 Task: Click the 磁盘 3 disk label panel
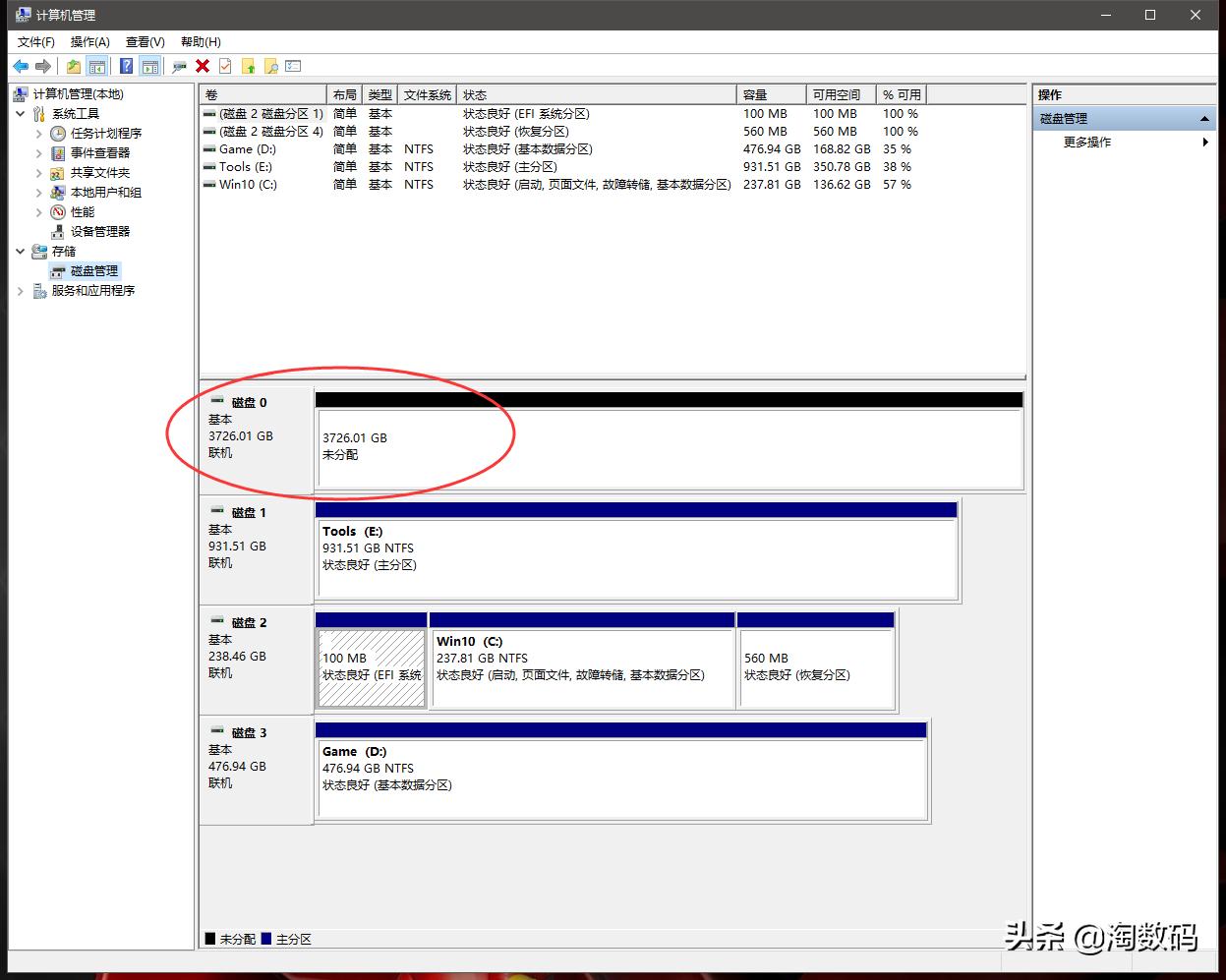257,771
